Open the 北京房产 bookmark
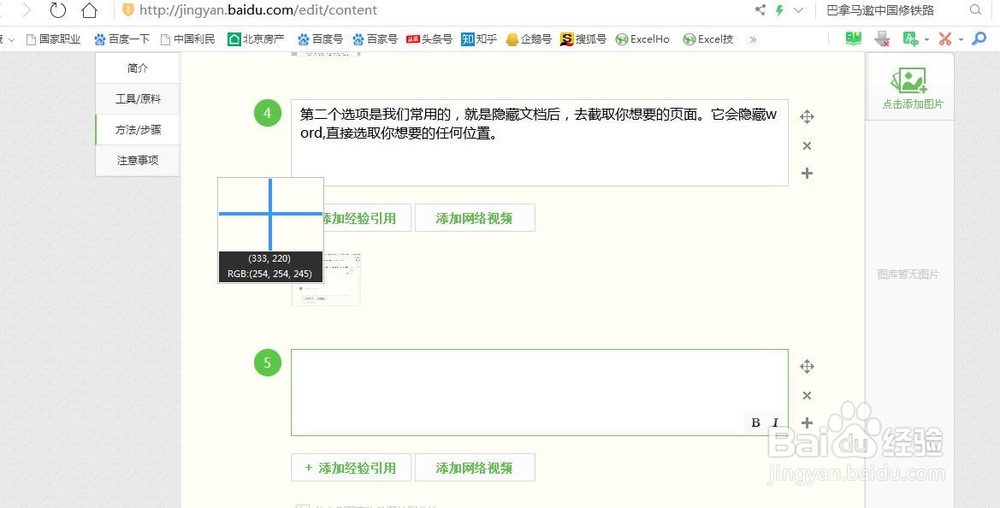Viewport: 1000px width, 508px height. point(256,39)
